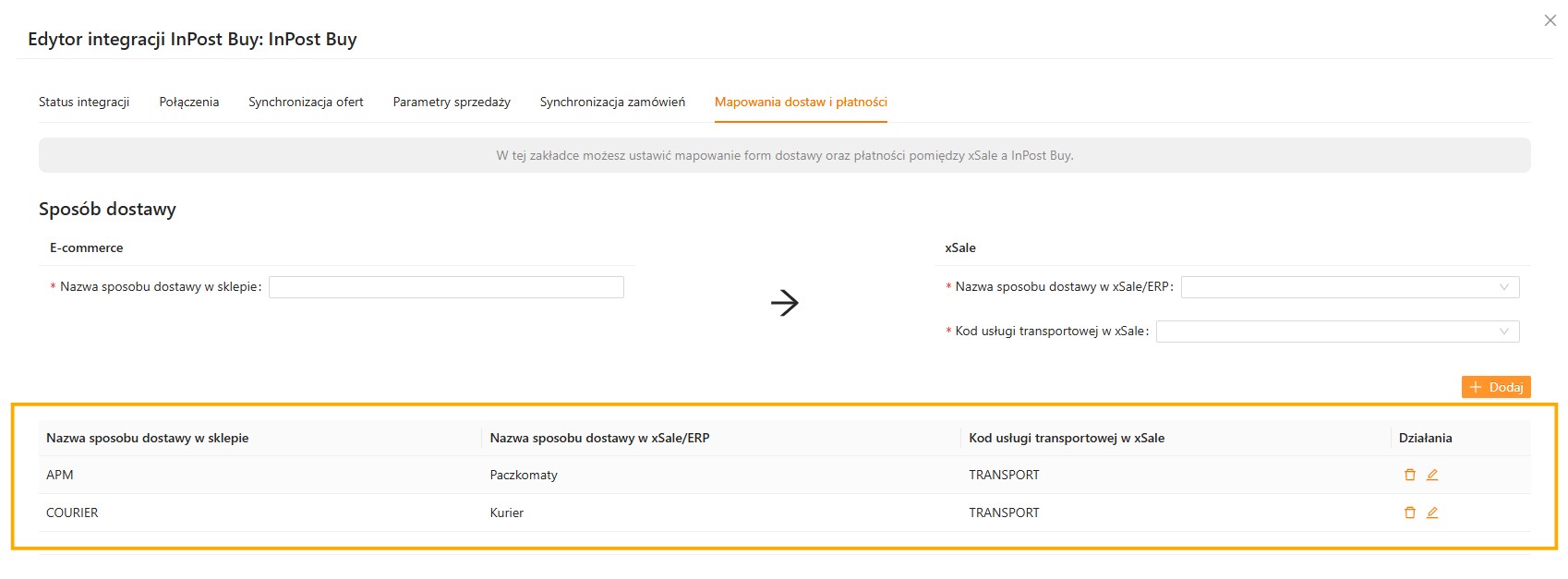Open the Synchronizacja zamówień tab
Image resolution: width=1568 pixels, height=579 pixels.
coord(612,102)
